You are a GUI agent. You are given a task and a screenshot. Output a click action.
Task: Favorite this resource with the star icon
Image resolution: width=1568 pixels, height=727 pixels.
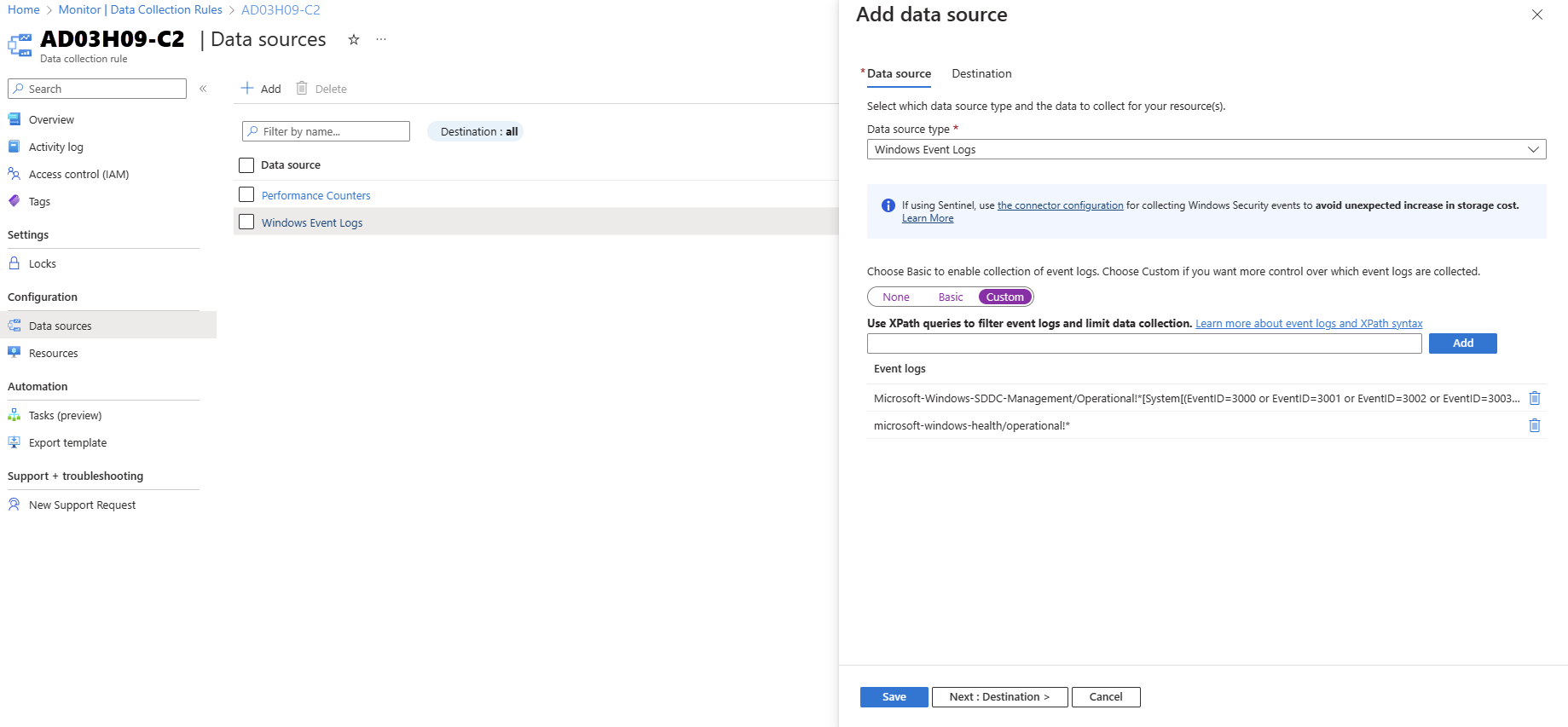pyautogui.click(x=354, y=39)
